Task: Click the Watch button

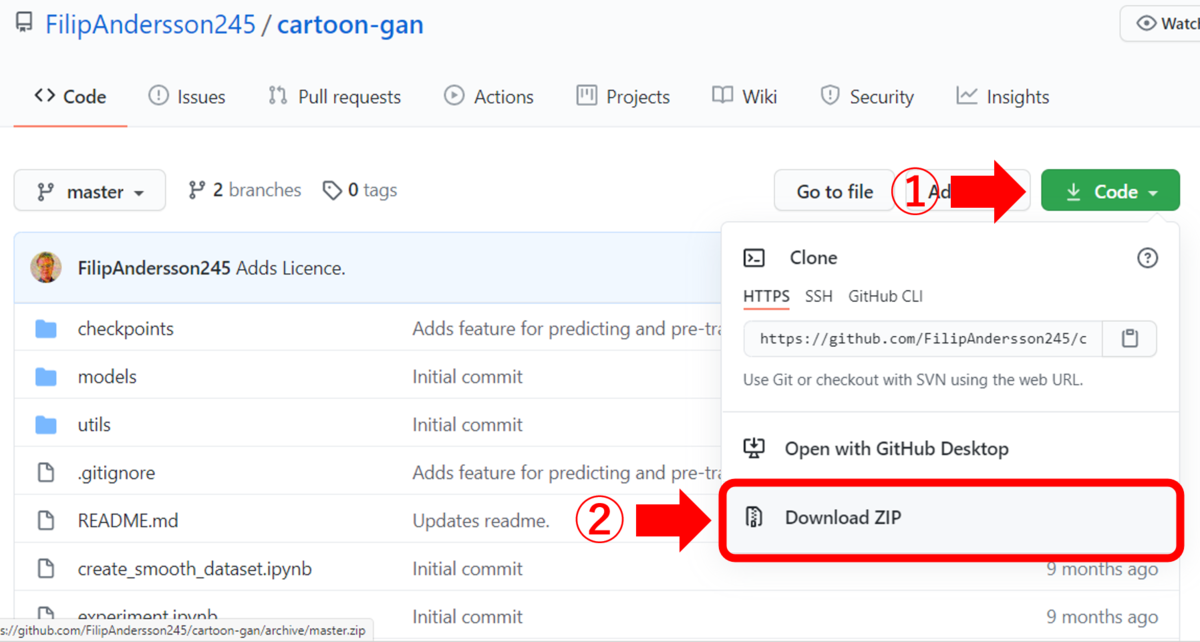Action: 1160,24
